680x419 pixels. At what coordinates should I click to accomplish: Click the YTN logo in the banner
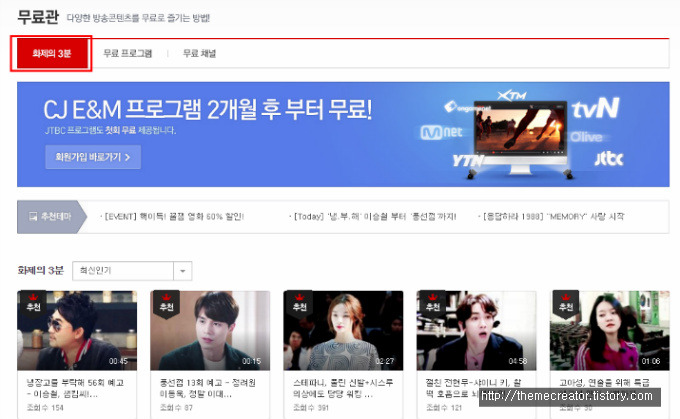(x=467, y=161)
